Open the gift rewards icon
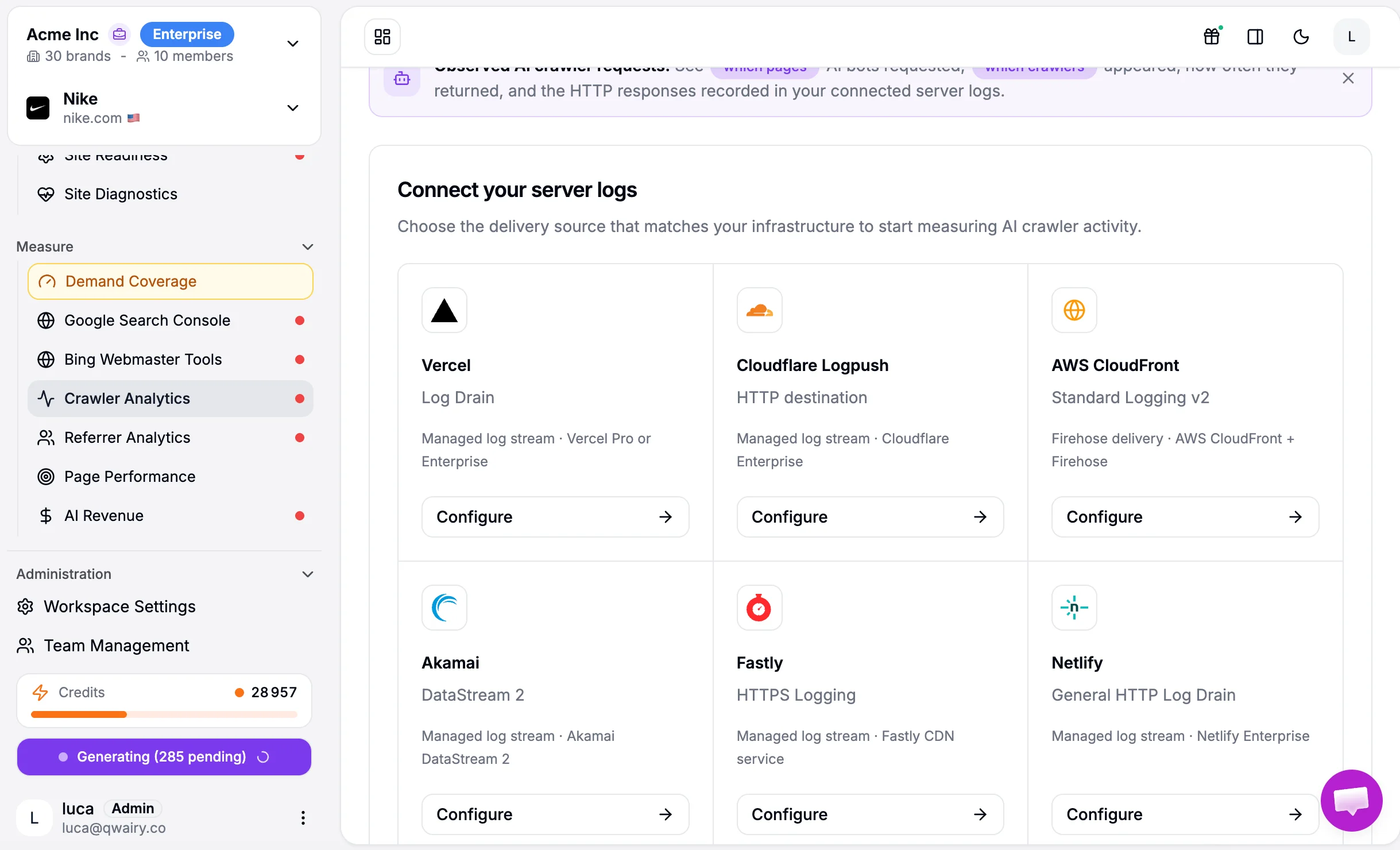This screenshot has width=1400, height=850. [x=1212, y=37]
